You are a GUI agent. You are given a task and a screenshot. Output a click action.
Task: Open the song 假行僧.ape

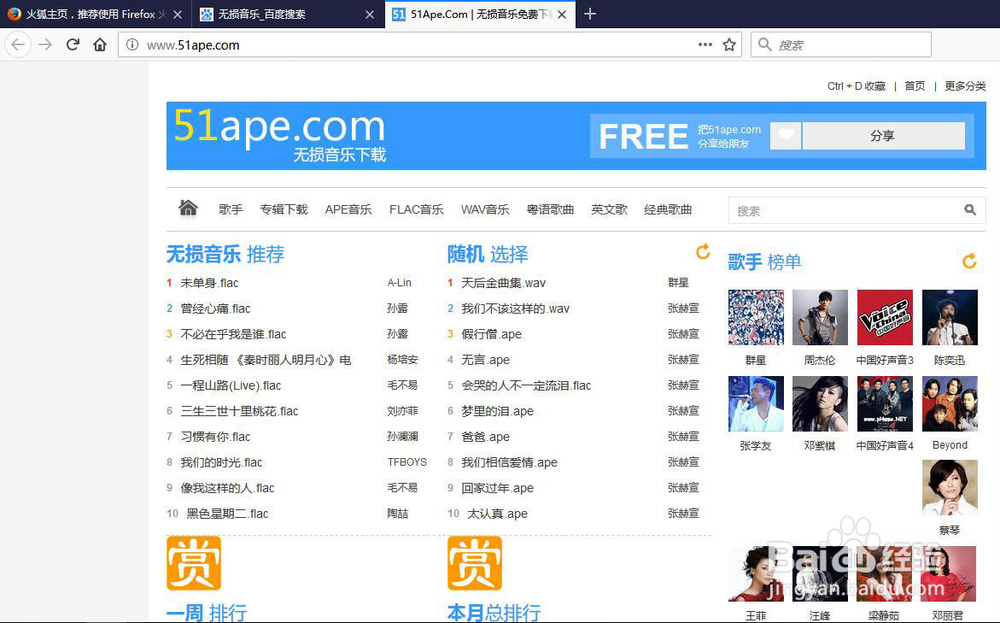click(492, 334)
